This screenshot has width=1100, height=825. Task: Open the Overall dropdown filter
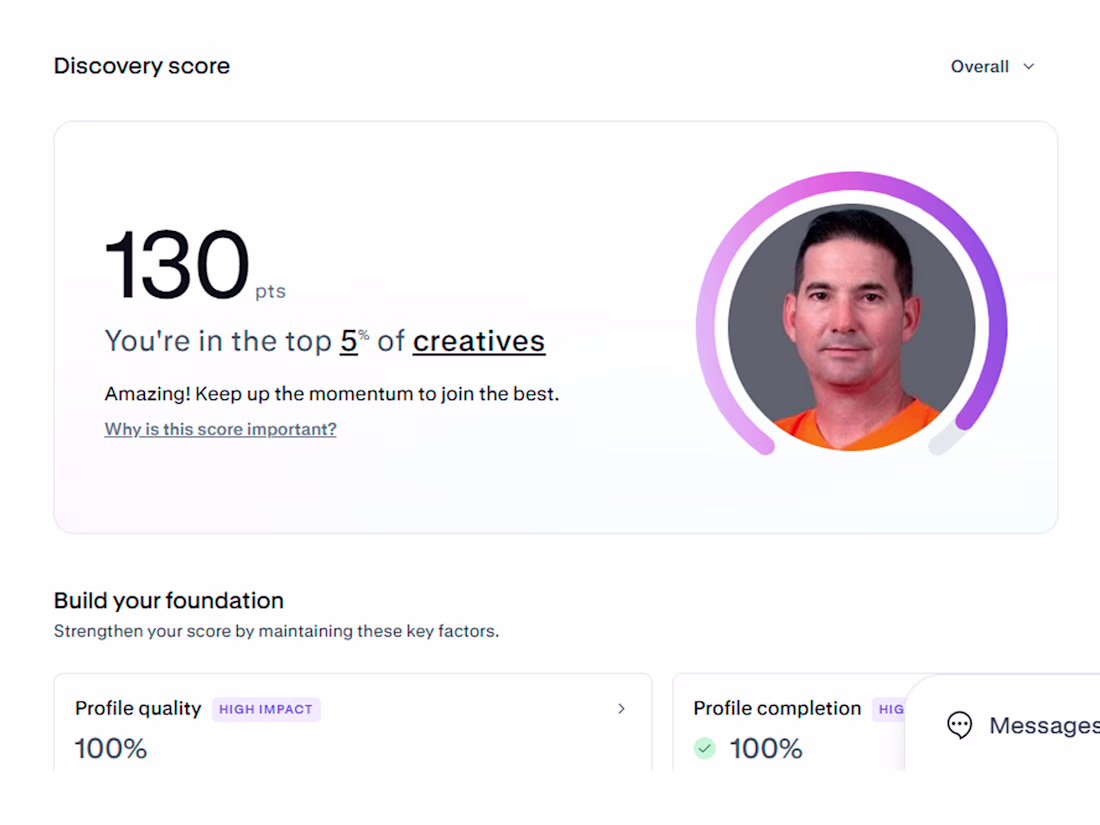pyautogui.click(x=993, y=67)
